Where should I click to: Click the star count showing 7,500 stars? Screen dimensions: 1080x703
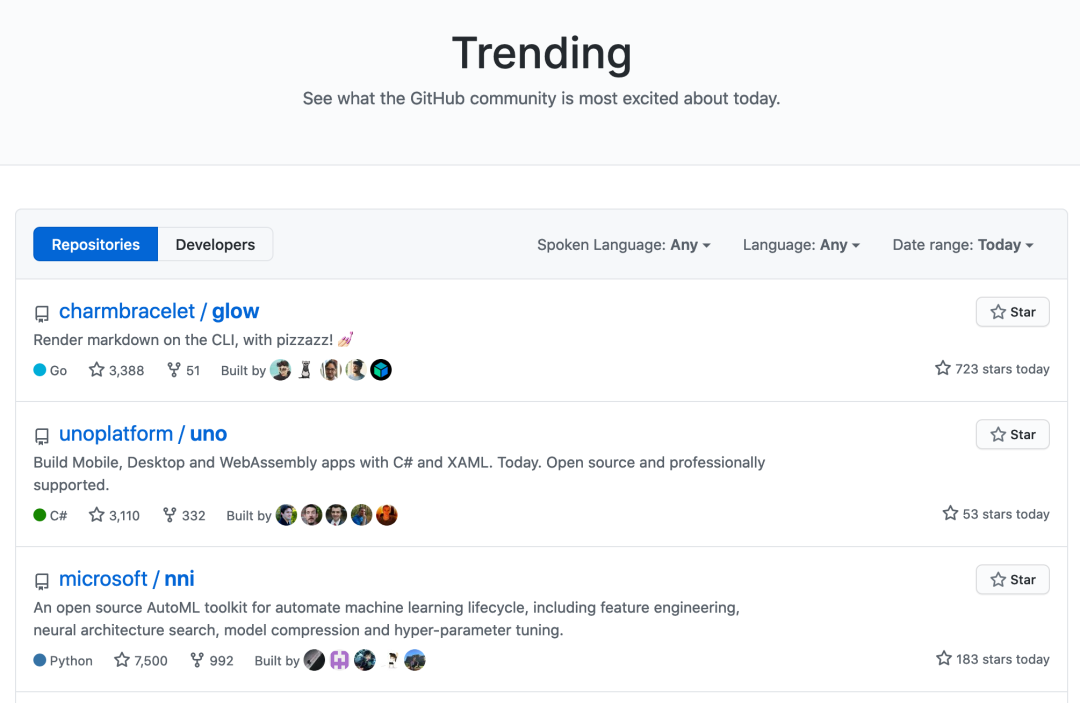pos(150,660)
